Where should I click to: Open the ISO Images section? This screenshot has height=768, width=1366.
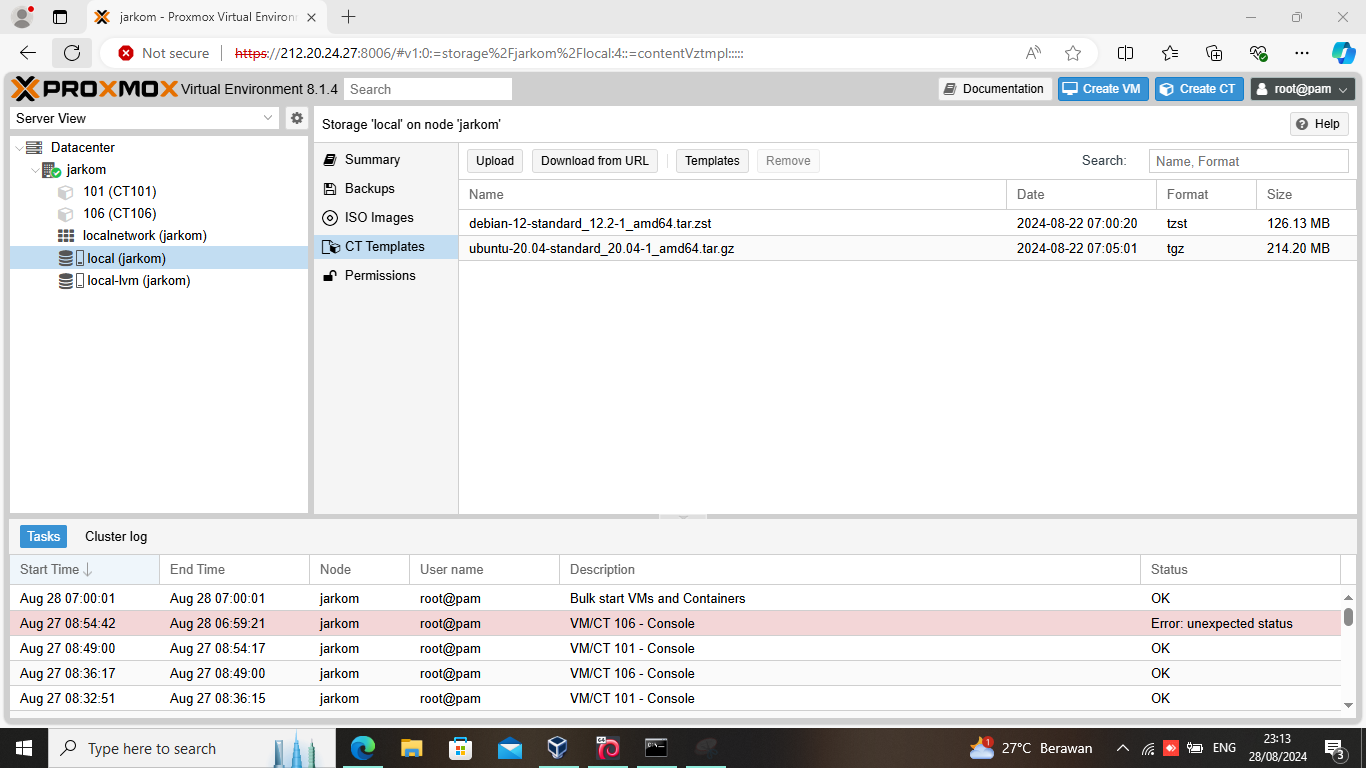[x=385, y=218]
